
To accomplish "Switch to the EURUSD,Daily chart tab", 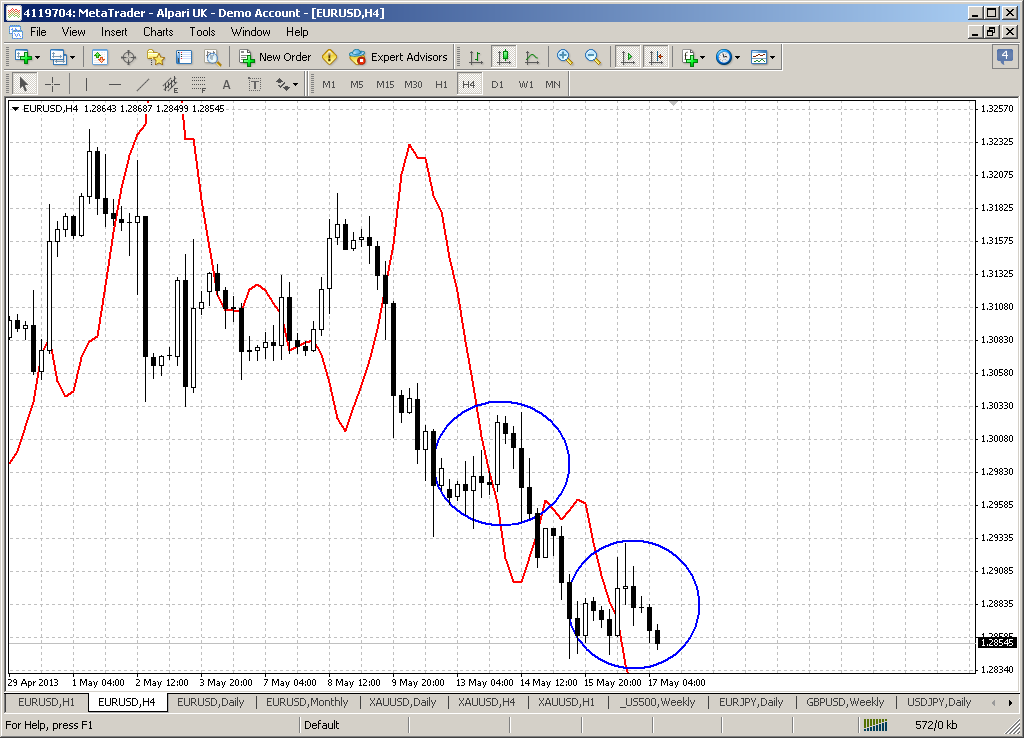I will (210, 702).
